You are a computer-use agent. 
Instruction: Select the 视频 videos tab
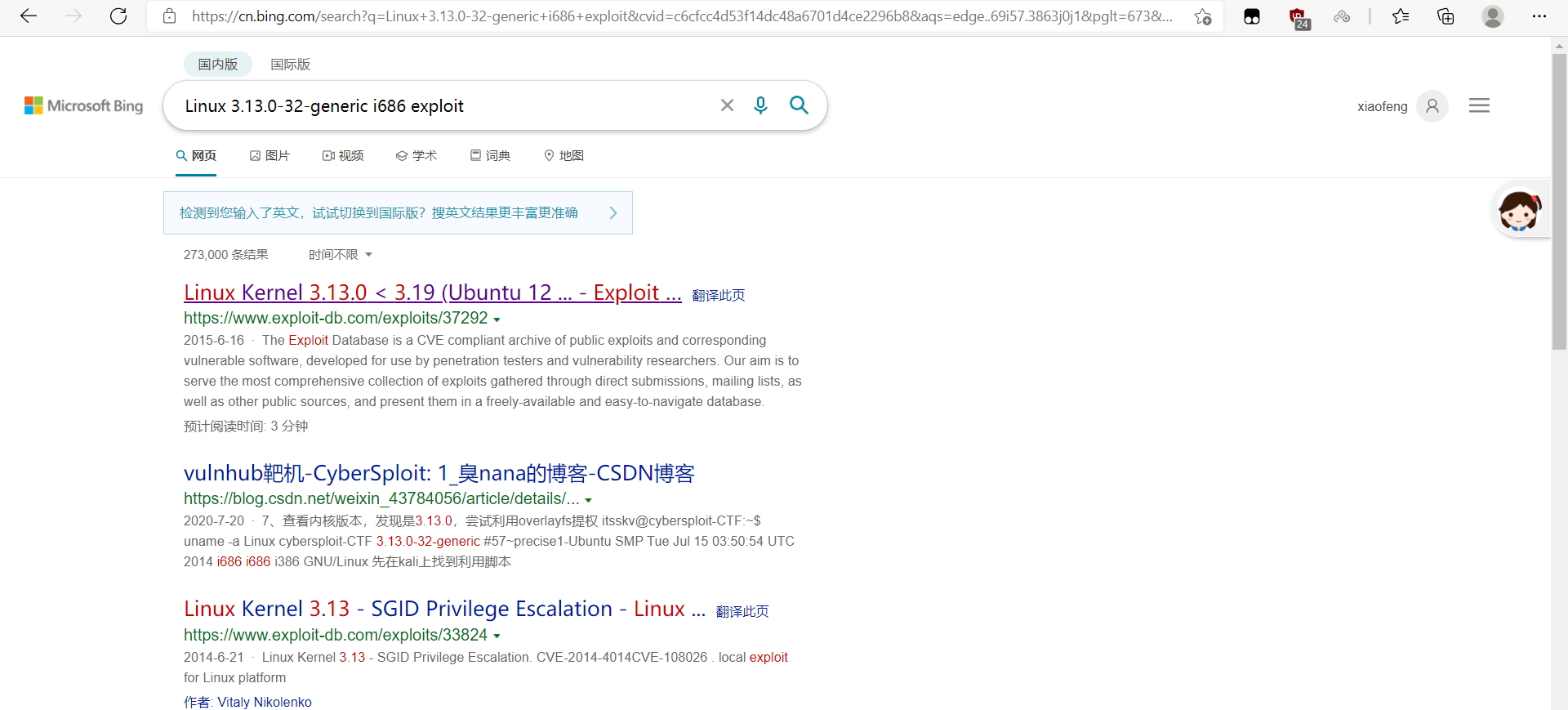pyautogui.click(x=343, y=155)
